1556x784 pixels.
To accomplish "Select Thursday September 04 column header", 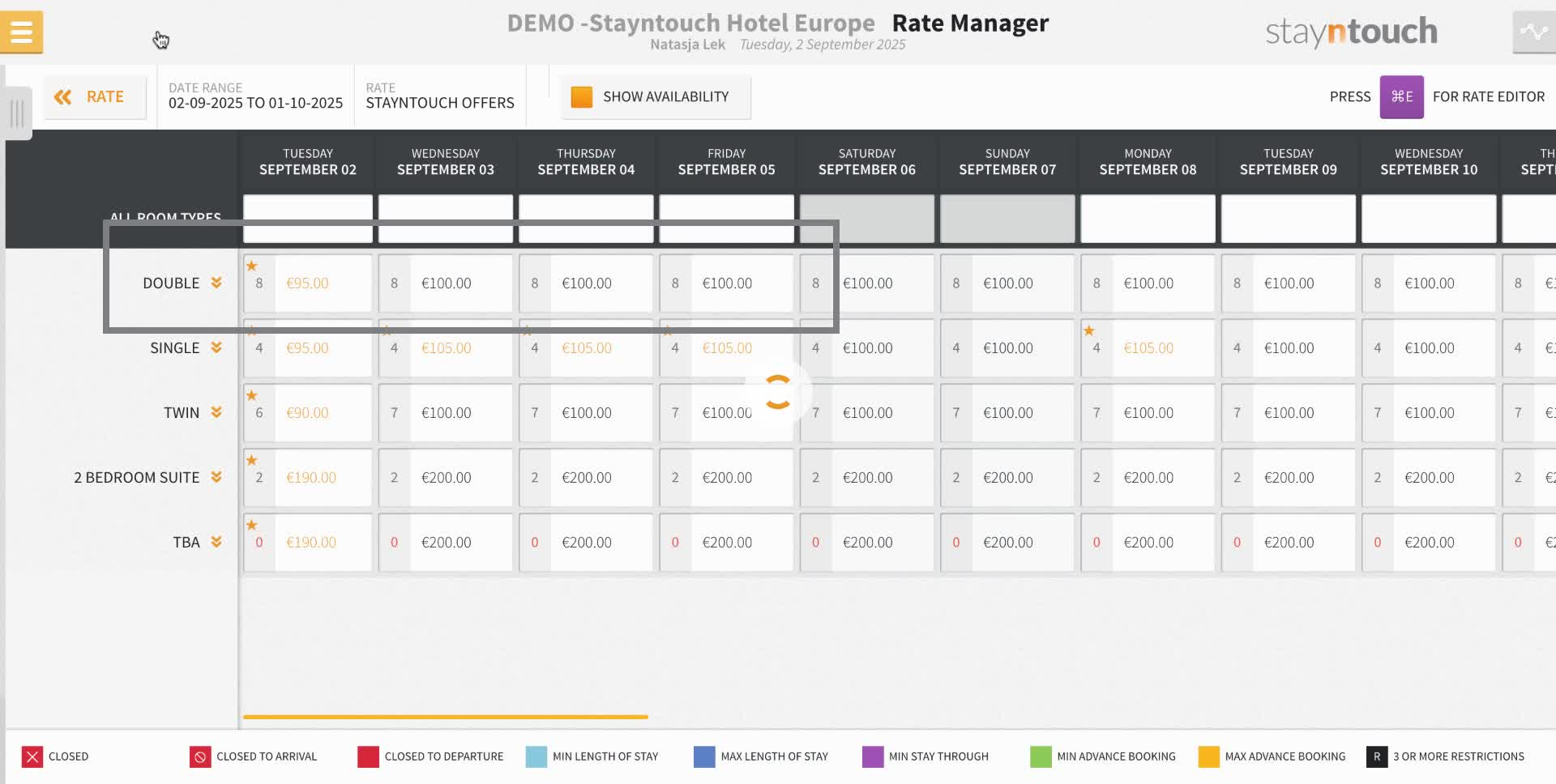I will coord(586,162).
